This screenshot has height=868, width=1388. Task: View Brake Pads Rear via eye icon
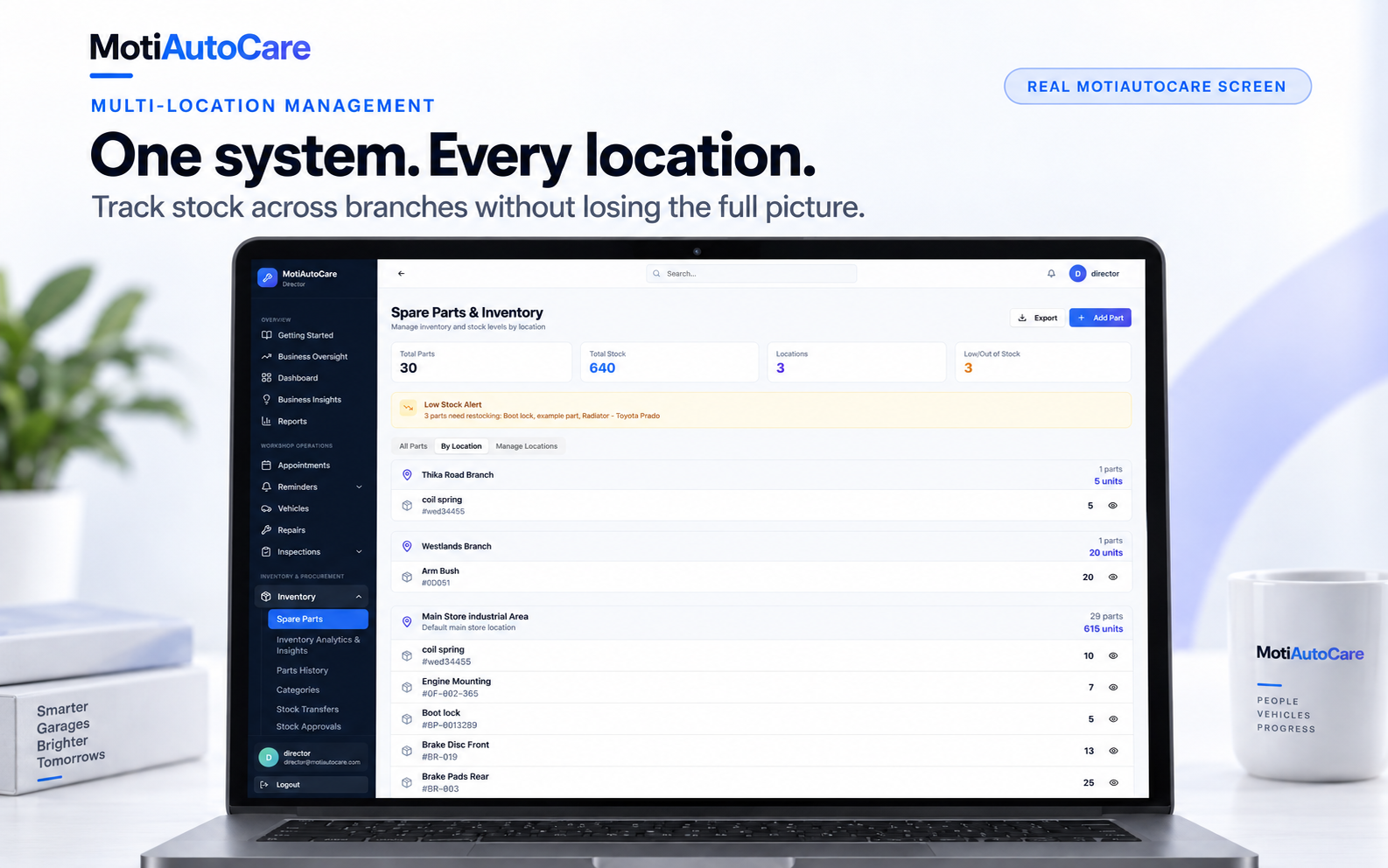click(x=1113, y=782)
